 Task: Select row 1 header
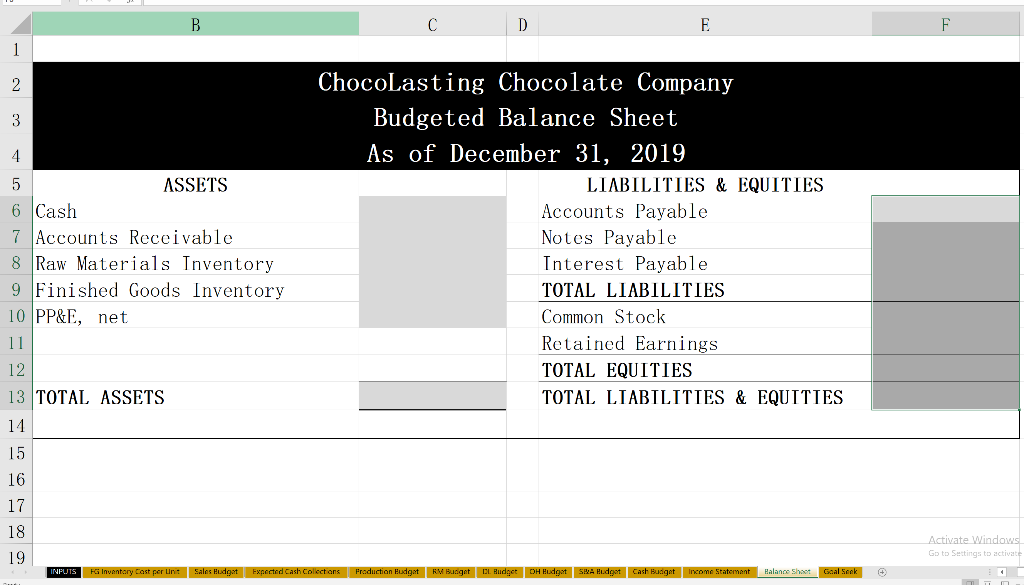pos(16,50)
